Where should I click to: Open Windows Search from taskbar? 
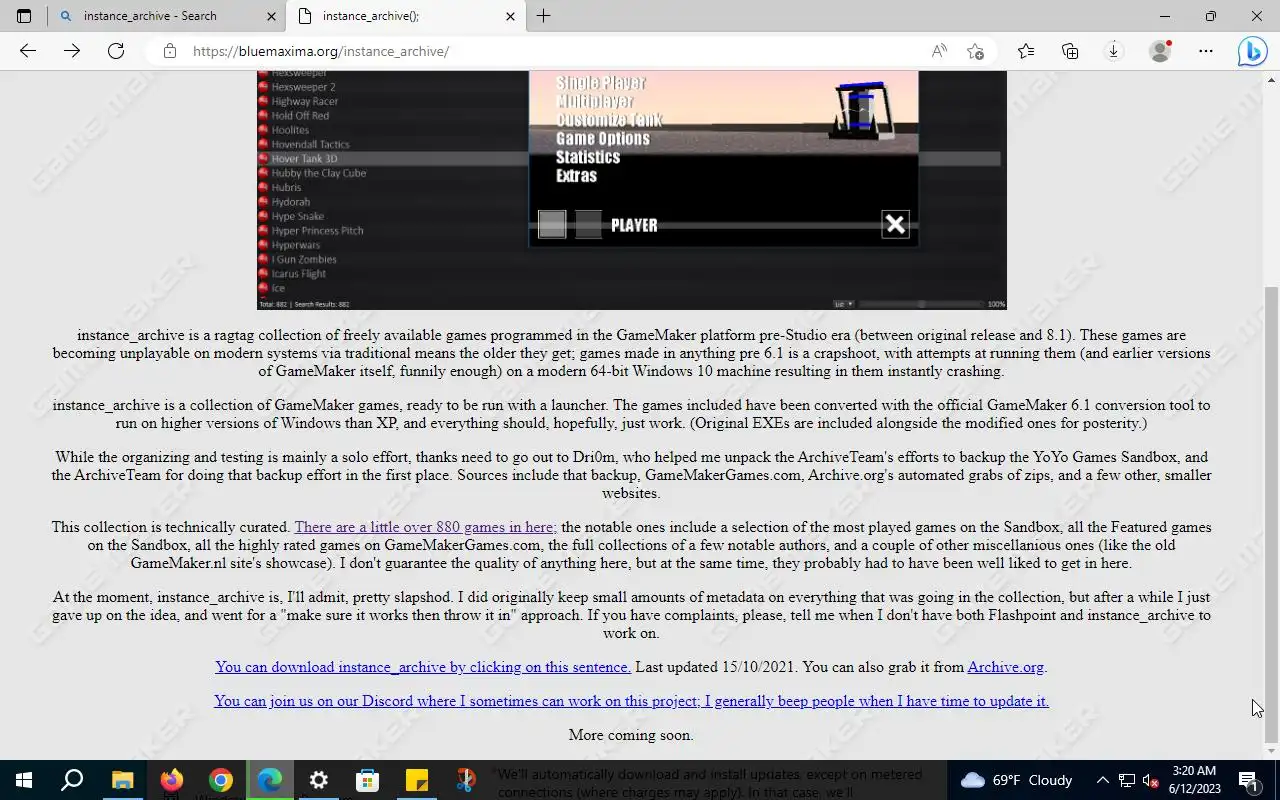pyautogui.click(x=72, y=780)
